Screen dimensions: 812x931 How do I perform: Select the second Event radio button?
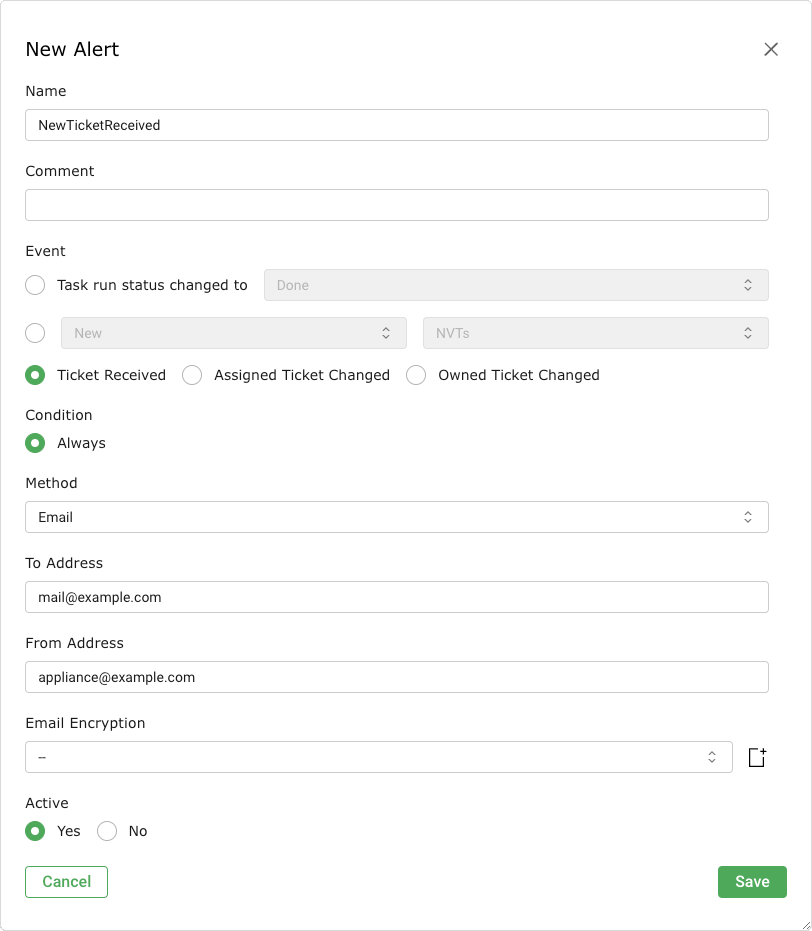coord(35,333)
